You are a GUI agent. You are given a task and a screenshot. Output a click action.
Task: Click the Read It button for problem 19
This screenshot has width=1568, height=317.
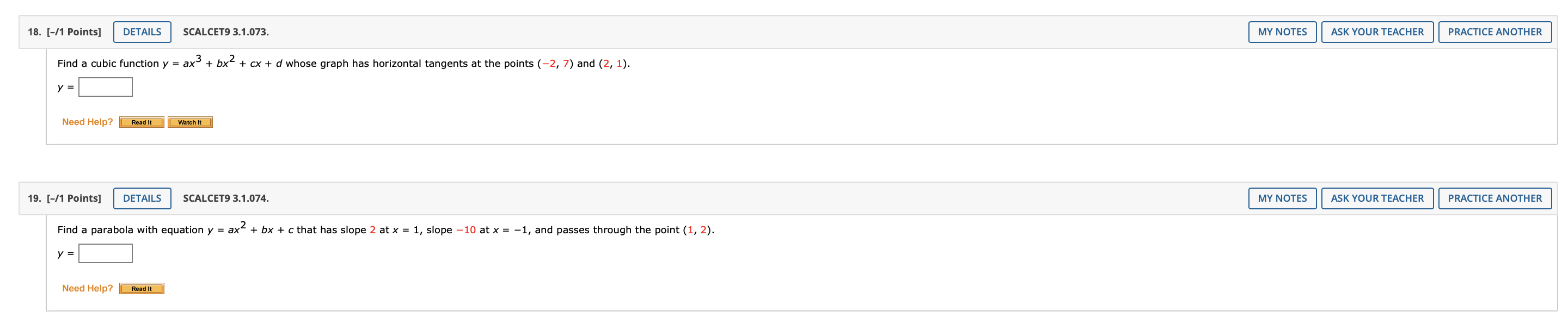(143, 288)
